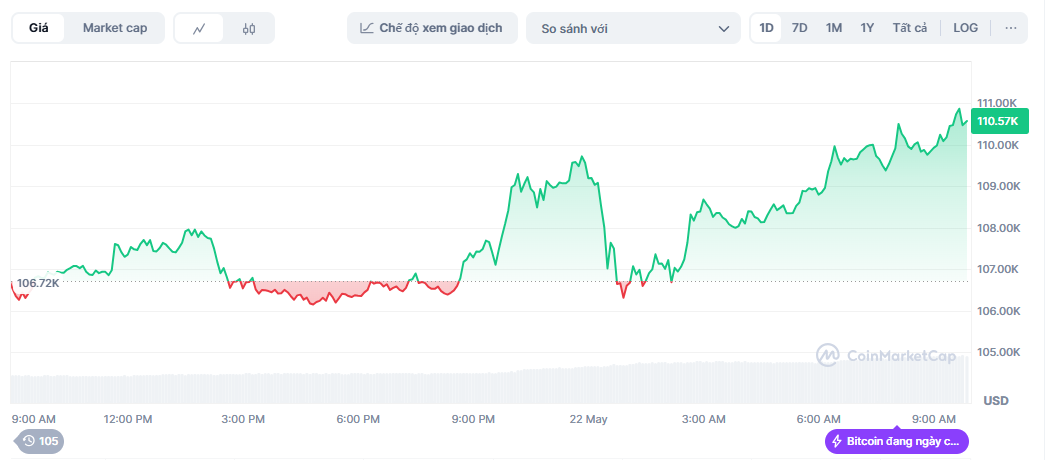Screen dimensions: 1045x460
Task: Open the three-dots more options menu
Action: tap(1010, 28)
